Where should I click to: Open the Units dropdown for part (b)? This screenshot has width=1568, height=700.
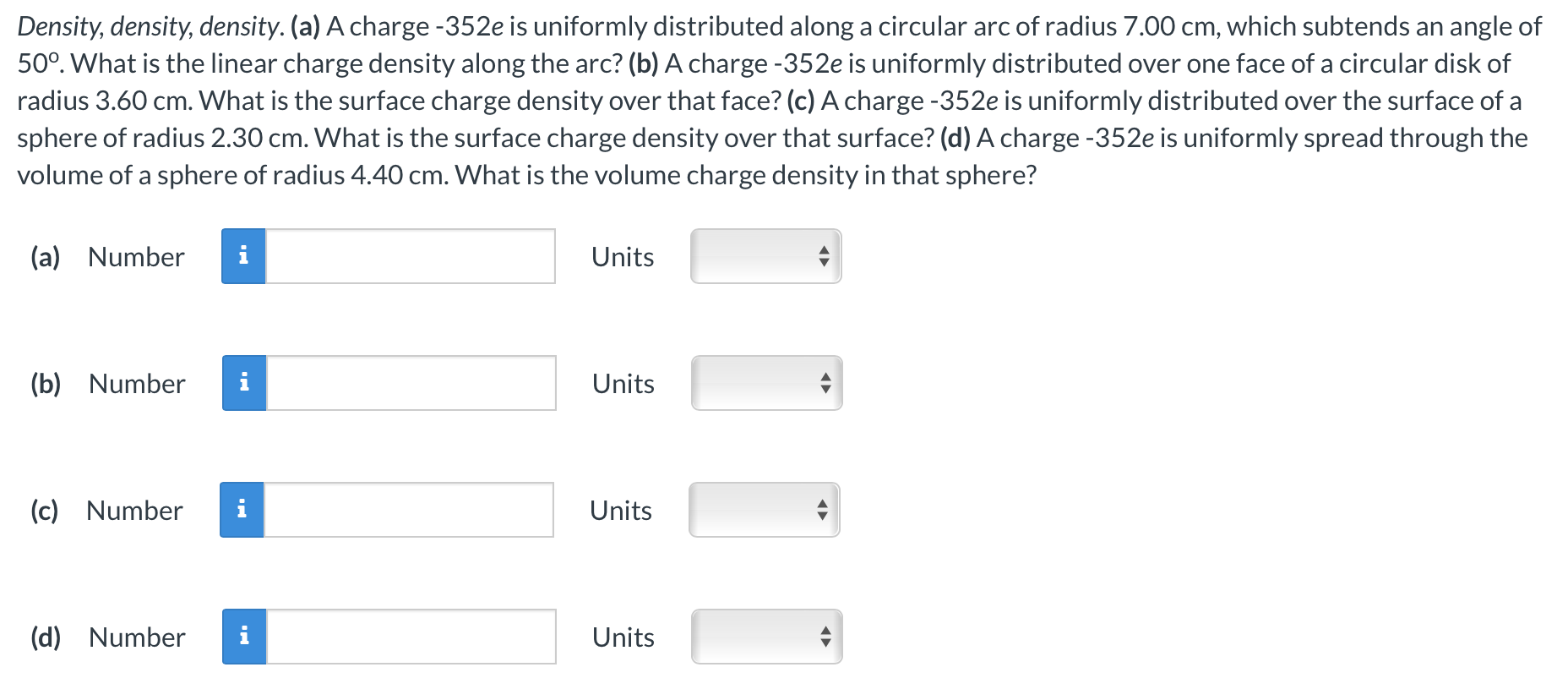pyautogui.click(x=765, y=384)
